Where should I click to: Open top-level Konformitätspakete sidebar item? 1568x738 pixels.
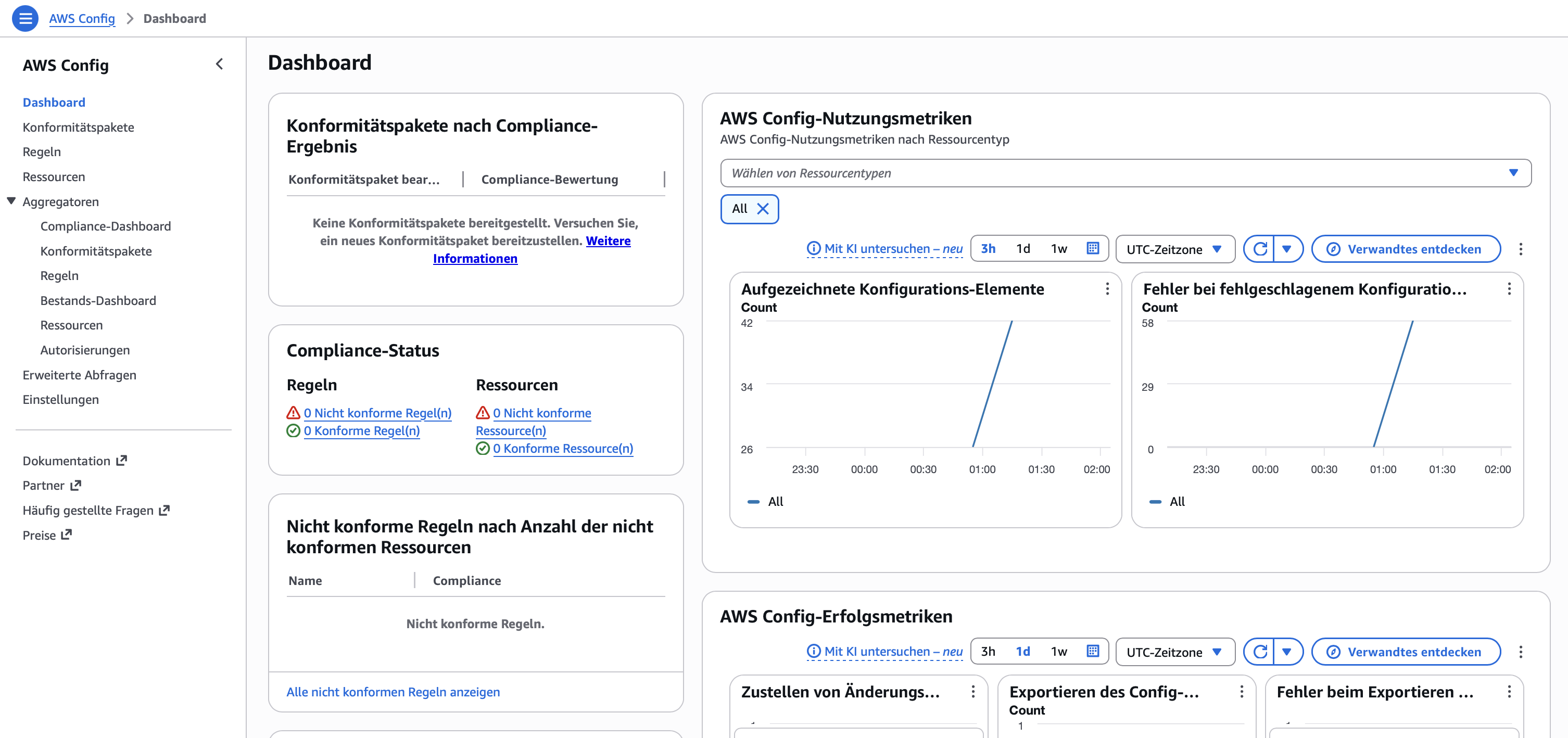(78, 127)
